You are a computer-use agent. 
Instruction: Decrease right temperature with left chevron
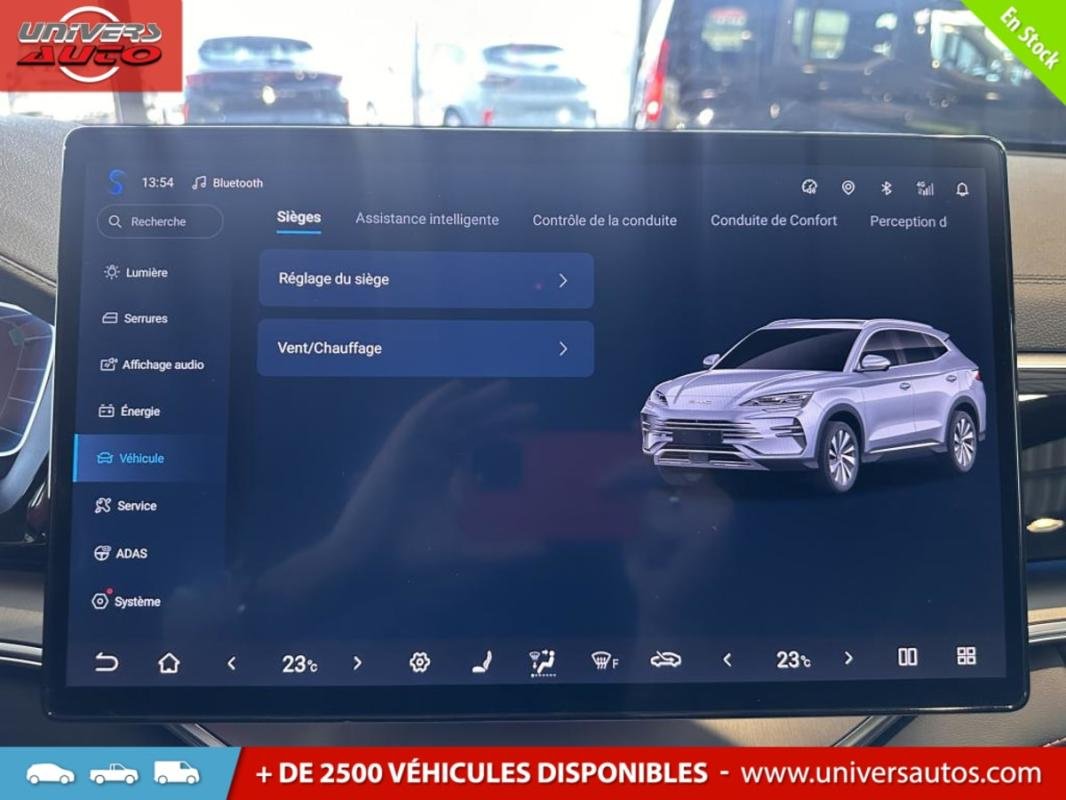[x=727, y=659]
